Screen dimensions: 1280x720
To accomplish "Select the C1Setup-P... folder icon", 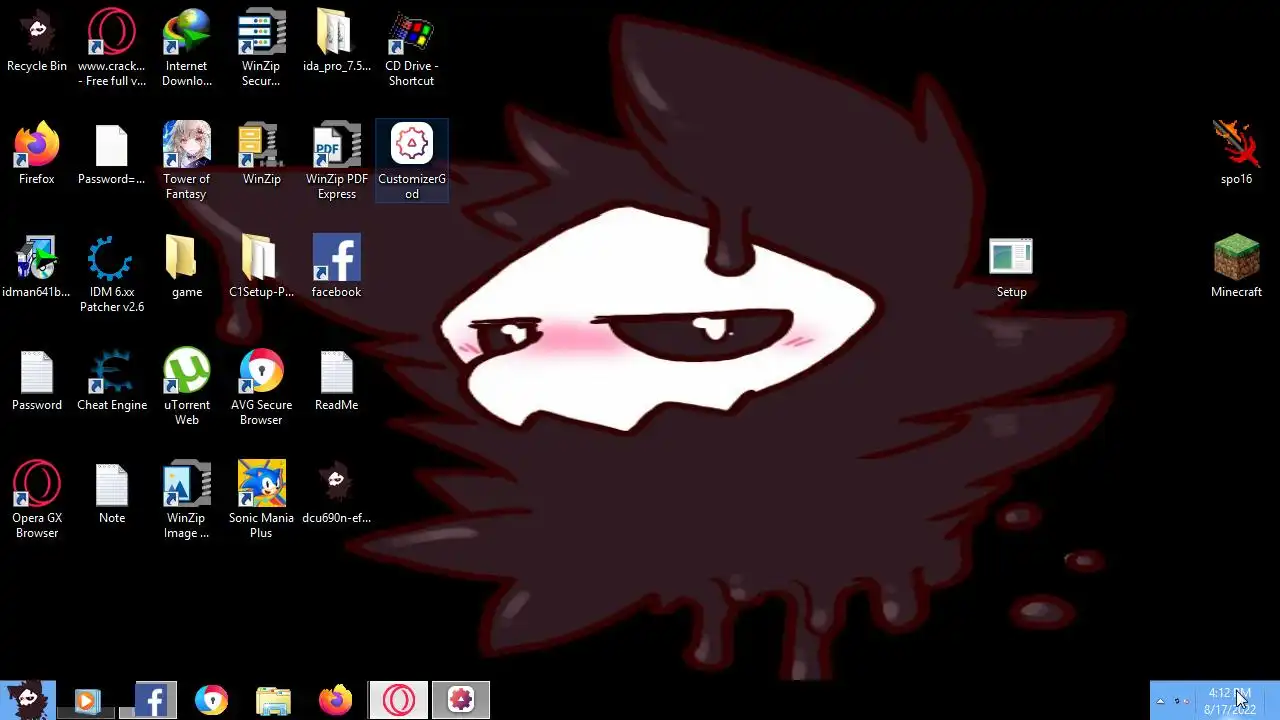I will [x=261, y=267].
